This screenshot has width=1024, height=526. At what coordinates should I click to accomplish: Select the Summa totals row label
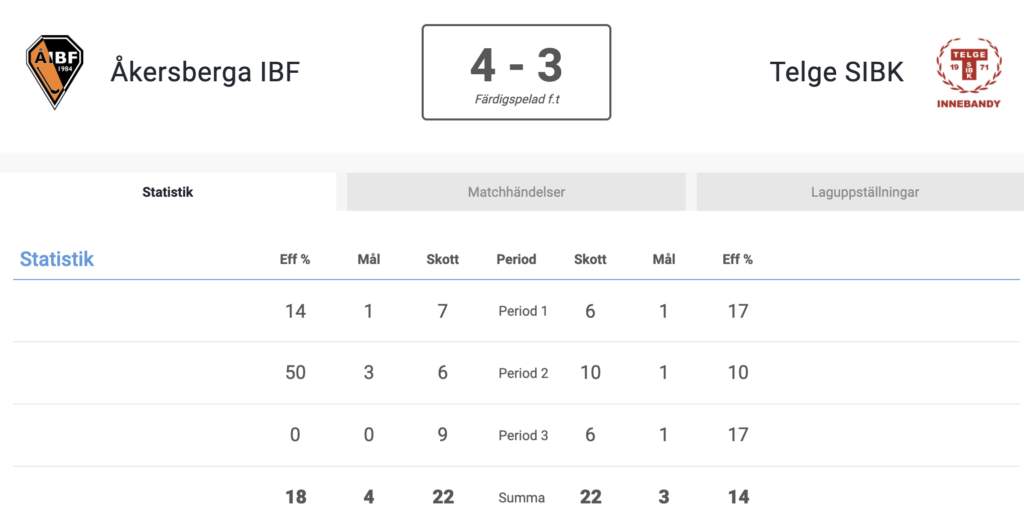[x=522, y=498]
